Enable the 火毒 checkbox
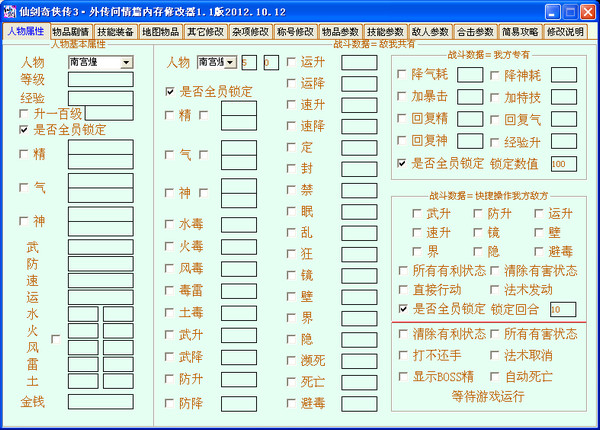The width and height of the screenshot is (600, 430). [169, 246]
